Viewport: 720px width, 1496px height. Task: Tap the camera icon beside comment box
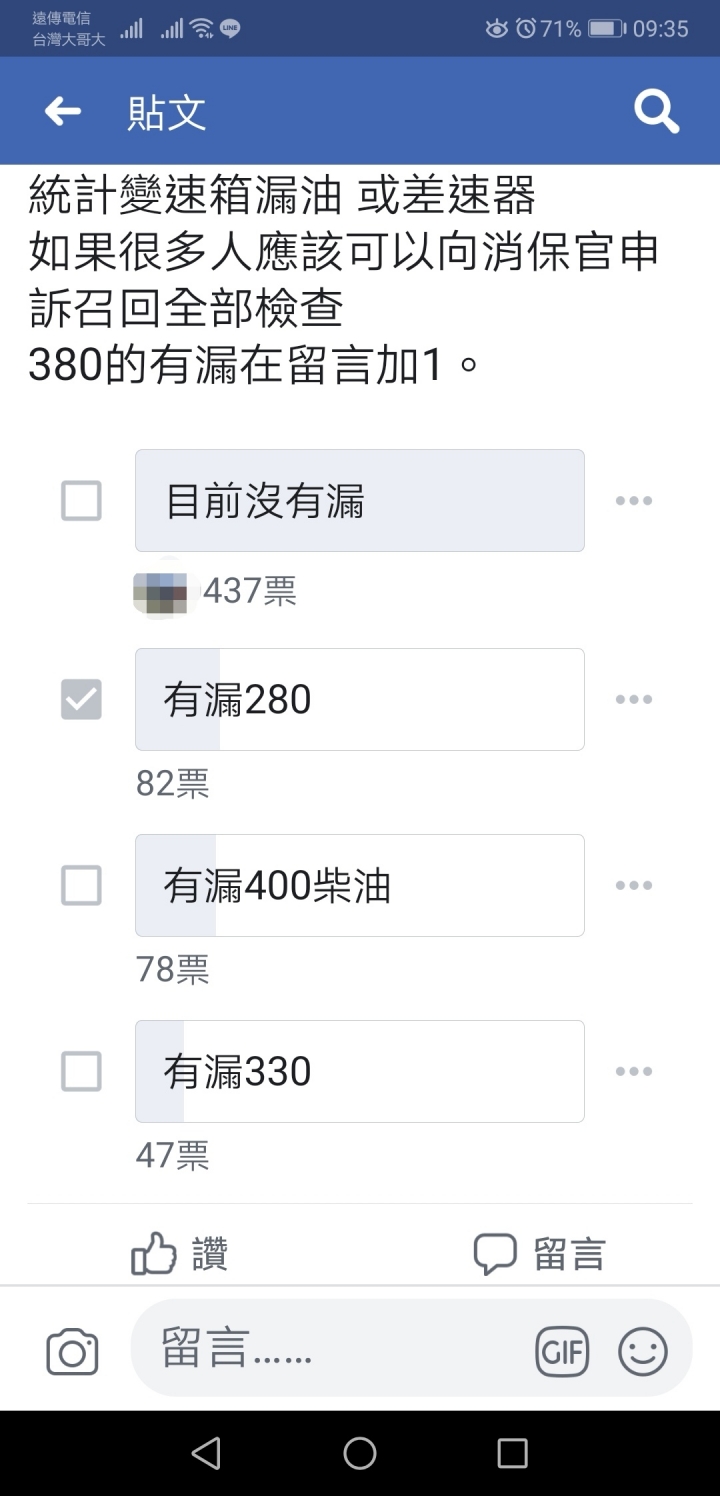pos(72,1353)
